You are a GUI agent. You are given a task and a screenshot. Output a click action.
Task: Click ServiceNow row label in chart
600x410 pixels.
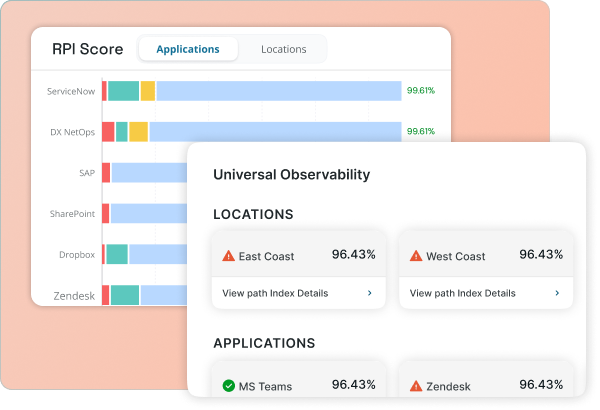click(71, 91)
